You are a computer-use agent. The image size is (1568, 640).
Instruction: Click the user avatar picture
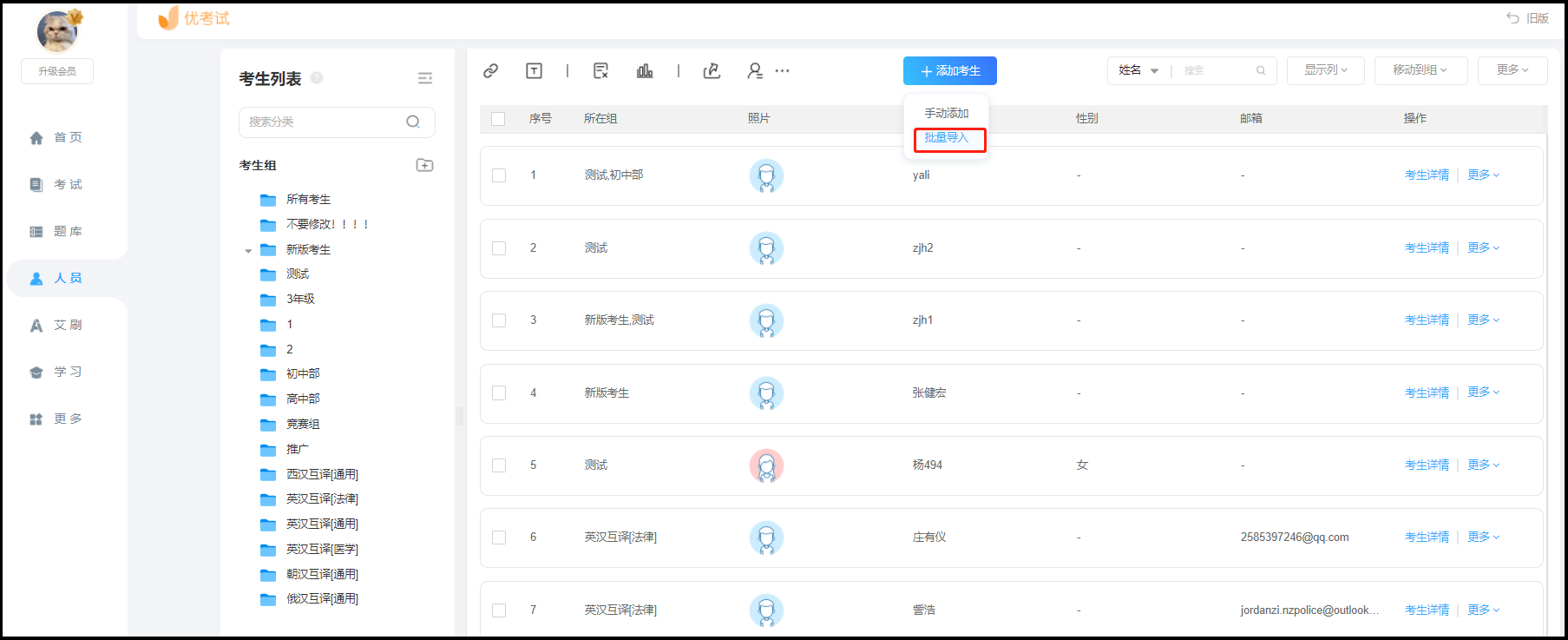tap(57, 31)
